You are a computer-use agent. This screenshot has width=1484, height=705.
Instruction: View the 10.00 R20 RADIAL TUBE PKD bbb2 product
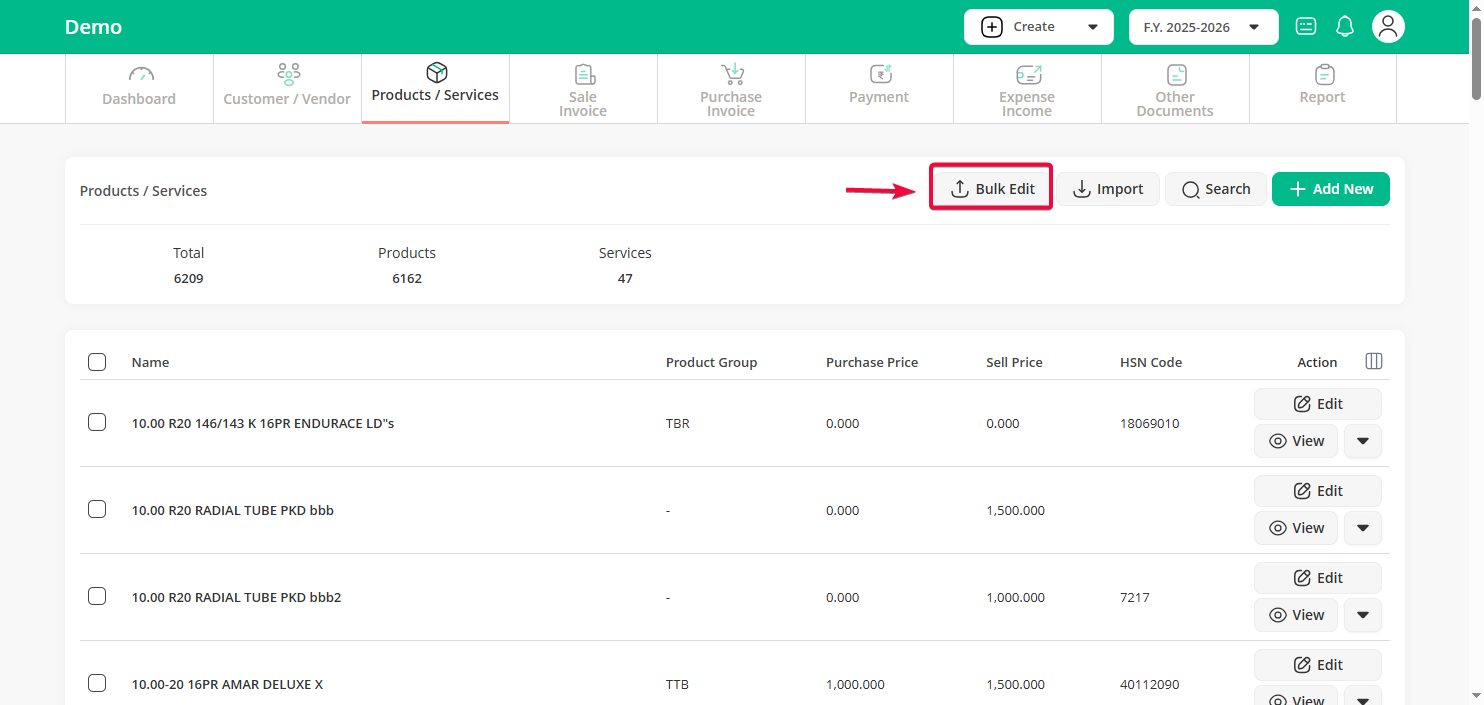click(1296, 615)
